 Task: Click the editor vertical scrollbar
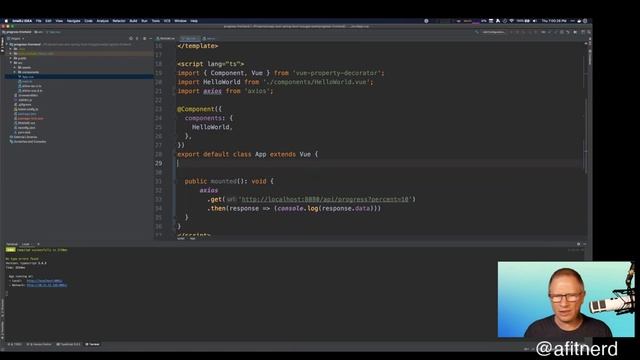coord(587,137)
